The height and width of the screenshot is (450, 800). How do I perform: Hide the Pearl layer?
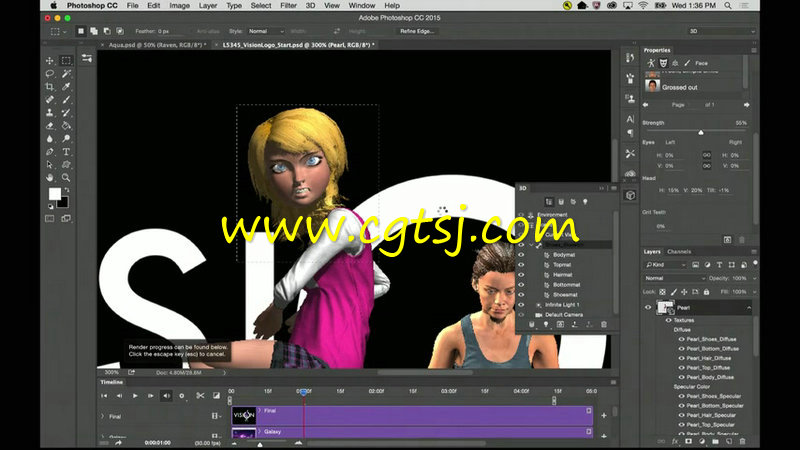(x=648, y=308)
